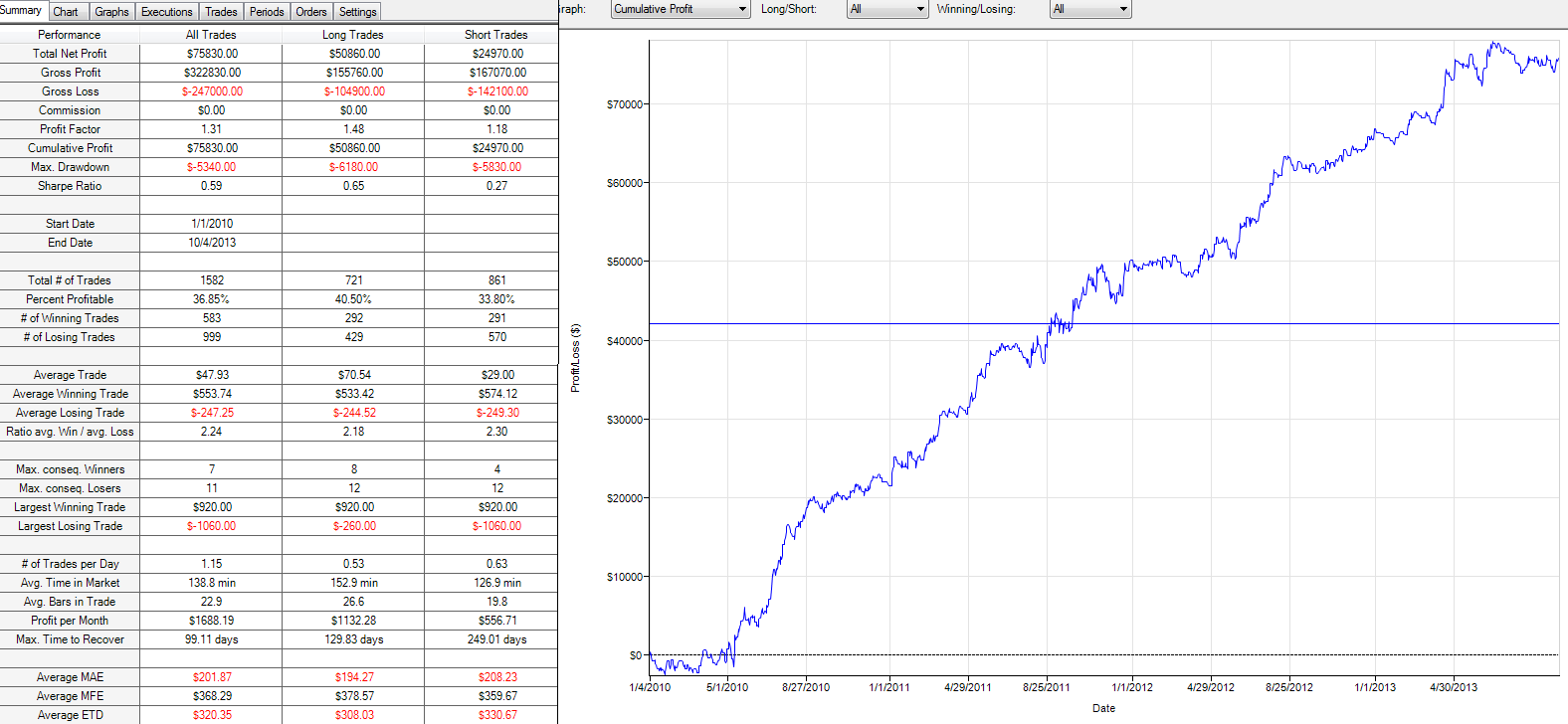This screenshot has height=724, width=1568.
Task: Click the Performance column header
Action: (70, 35)
